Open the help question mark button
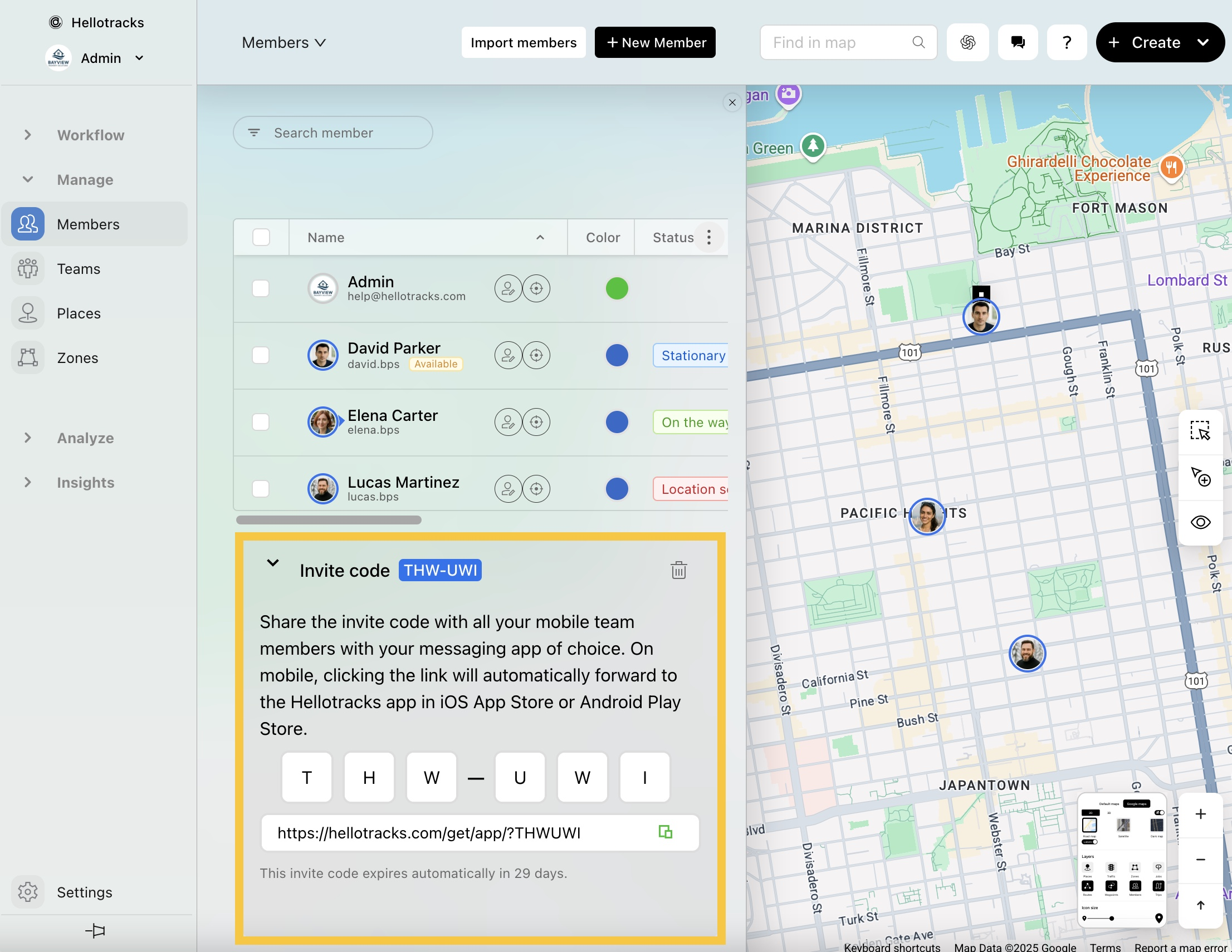1232x952 pixels. point(1067,42)
